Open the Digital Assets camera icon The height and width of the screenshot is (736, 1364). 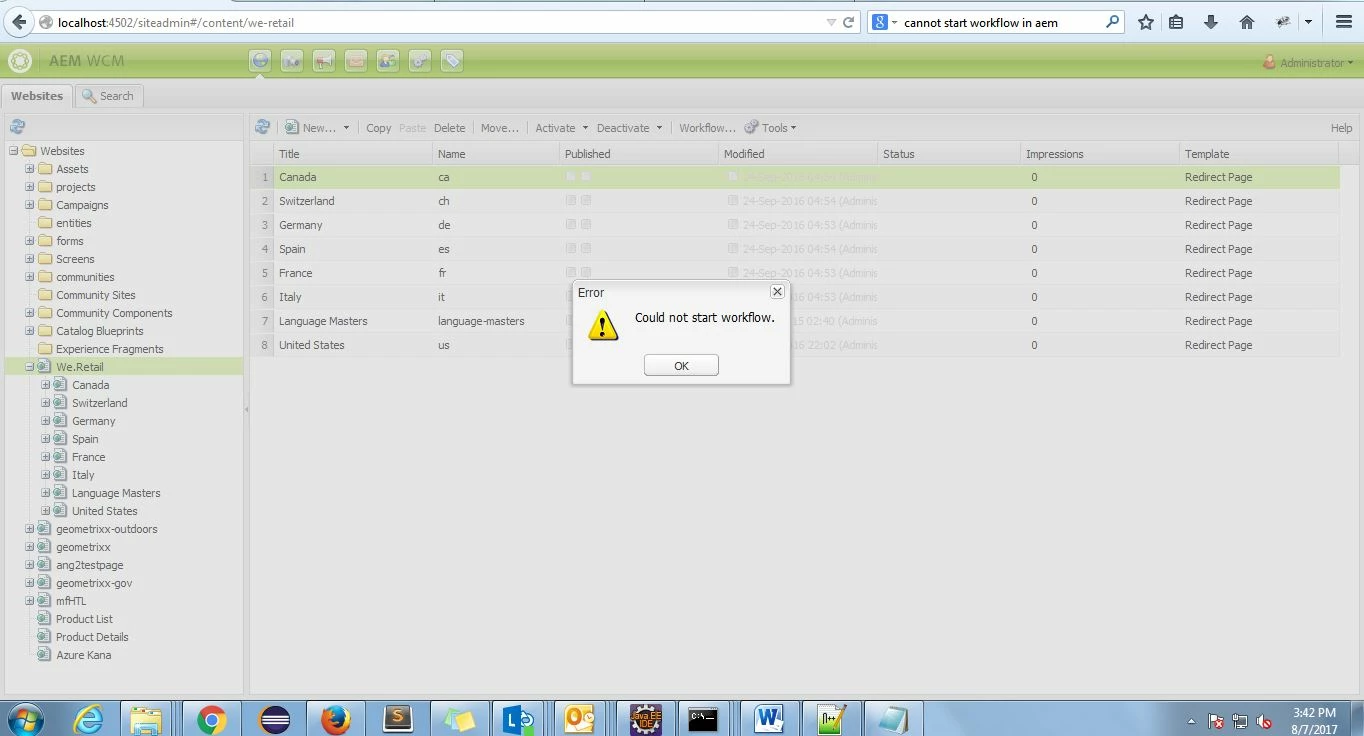[x=292, y=61]
